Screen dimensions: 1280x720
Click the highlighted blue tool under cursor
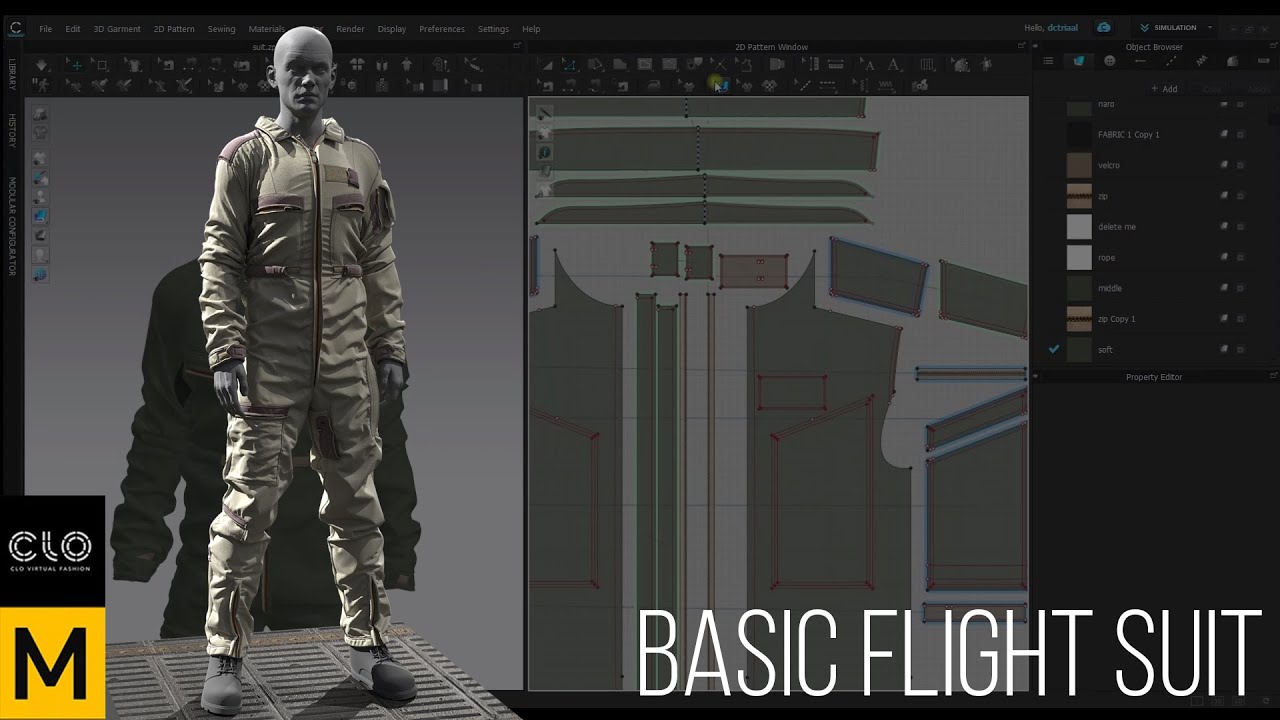coord(721,86)
